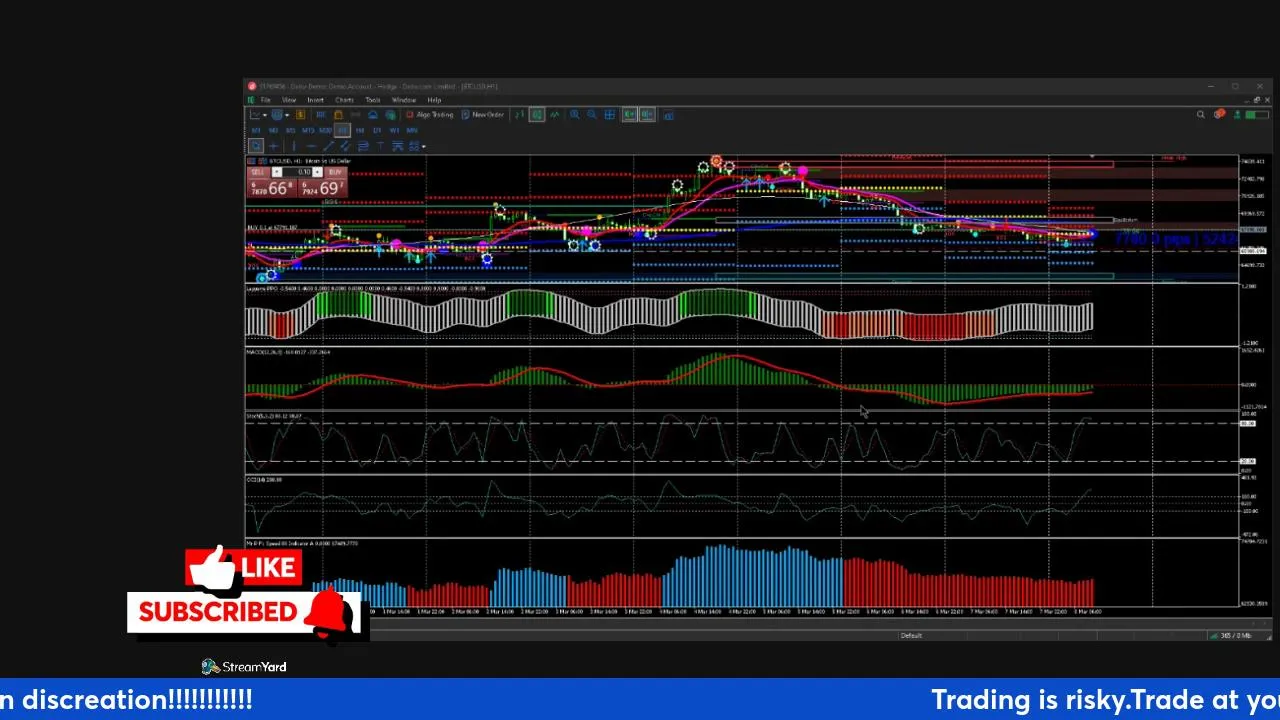Click the MACD indicator label
This screenshot has width=1280, height=720.
coord(288,352)
